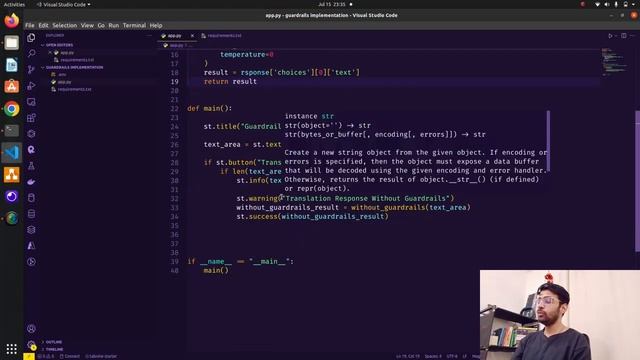Click the hover tooltip scrollbar
Screen dimensions: 640x360
tap(548, 141)
